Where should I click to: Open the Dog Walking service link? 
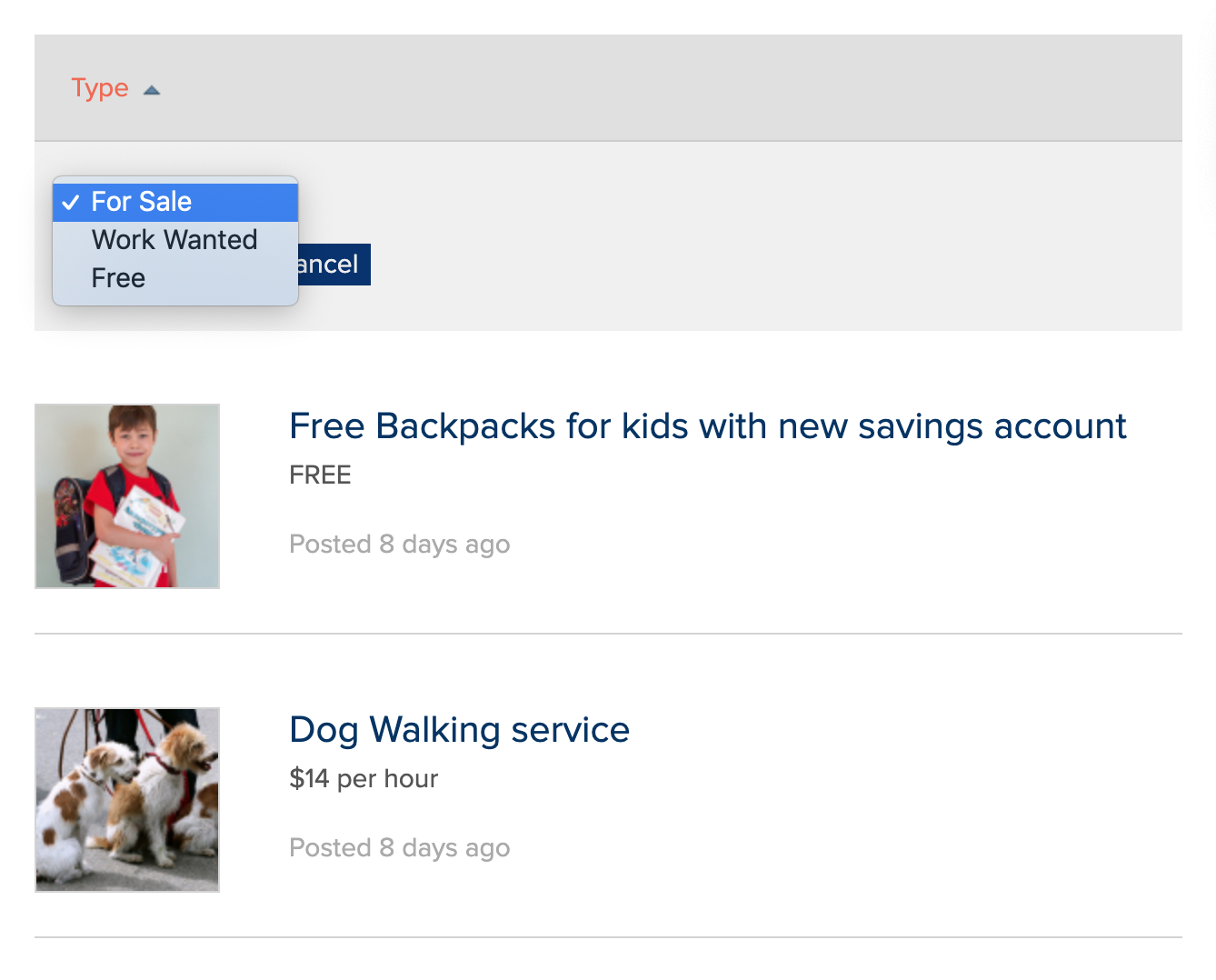point(459,730)
